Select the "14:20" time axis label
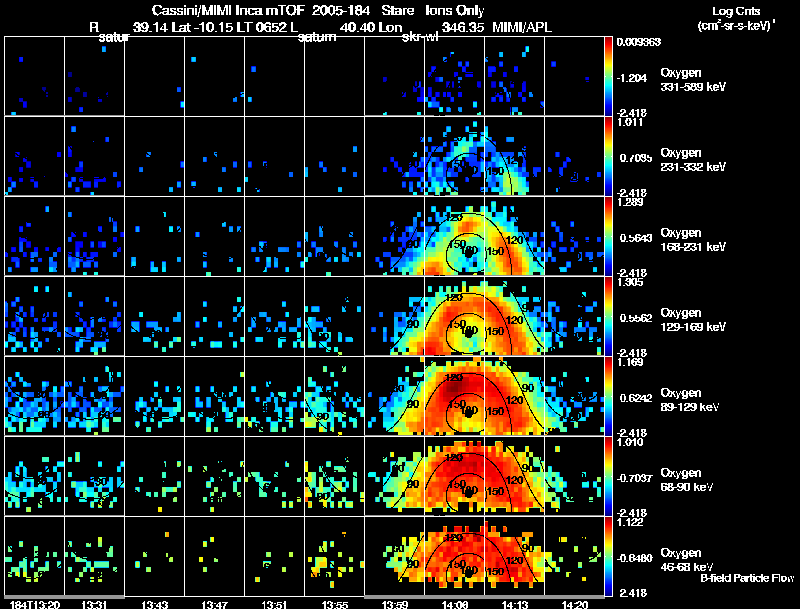The width and height of the screenshot is (800, 609). (x=574, y=604)
